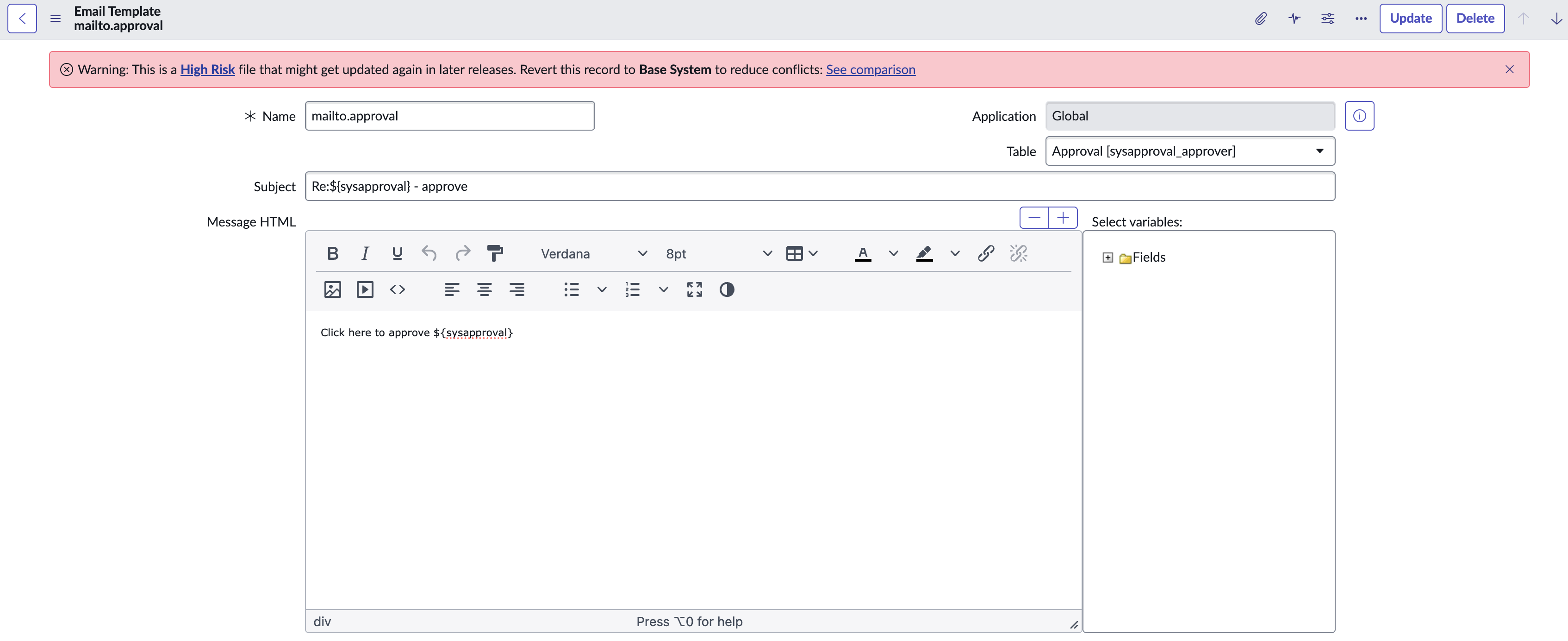Open the See comparison link
Screen dimensions: 1568x641
click(x=870, y=69)
